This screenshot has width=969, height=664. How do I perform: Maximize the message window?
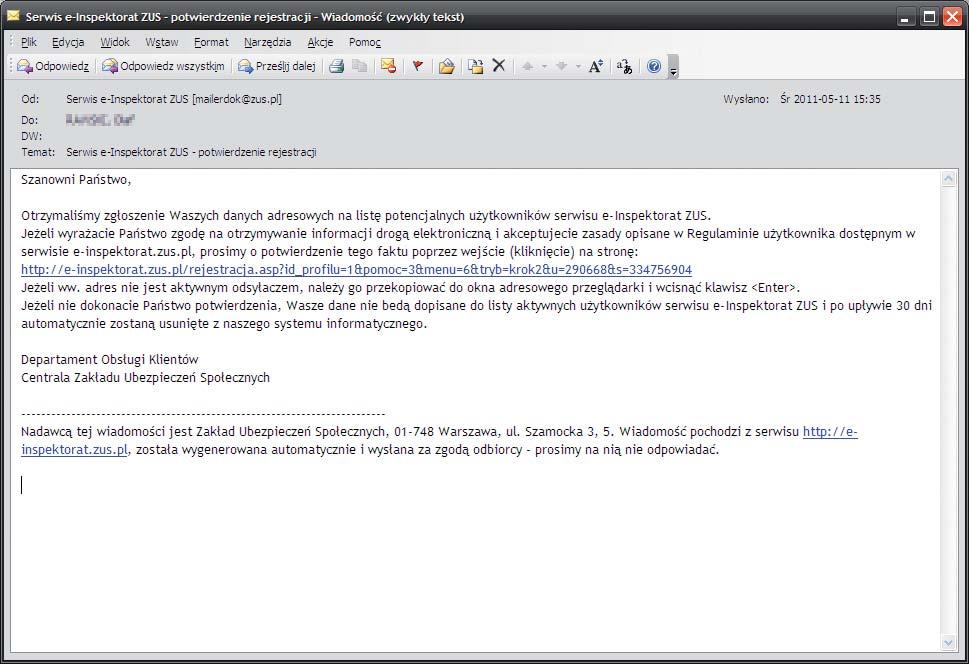(x=929, y=17)
